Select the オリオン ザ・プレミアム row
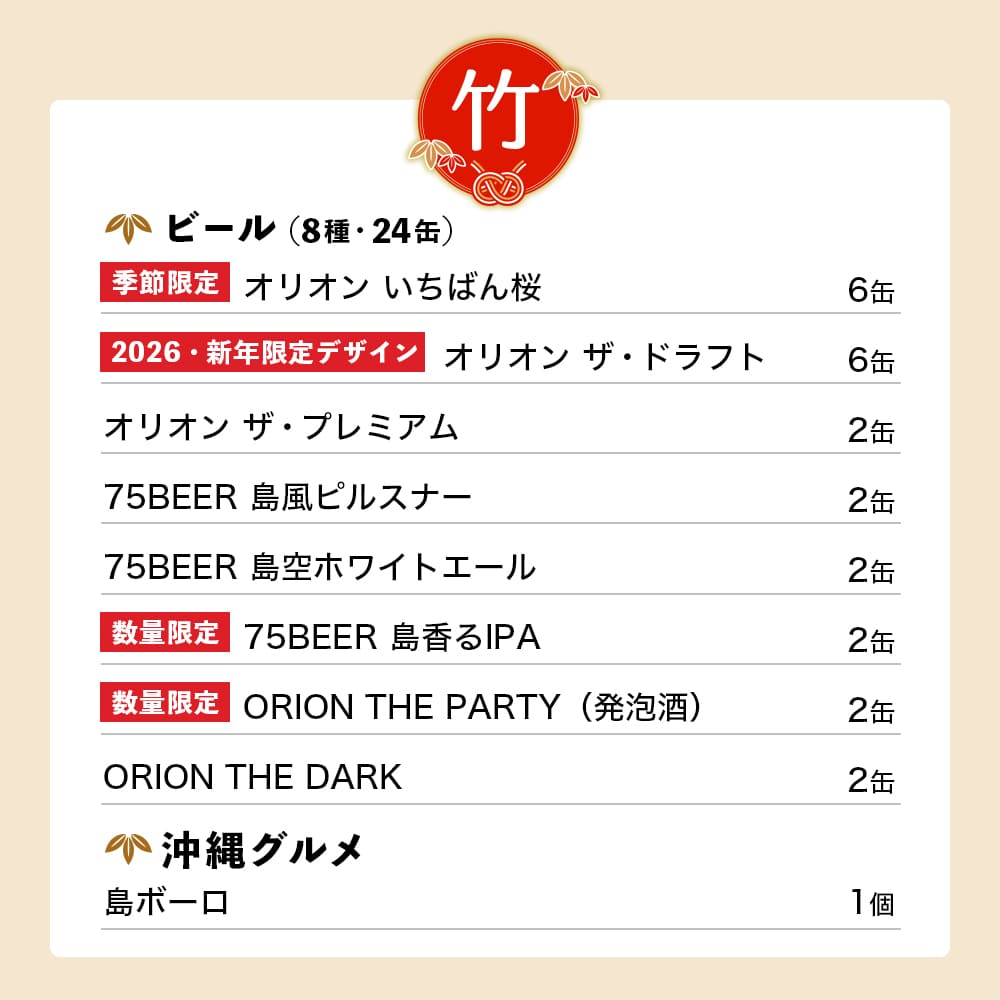This screenshot has height=1000, width=1000. coord(281,428)
